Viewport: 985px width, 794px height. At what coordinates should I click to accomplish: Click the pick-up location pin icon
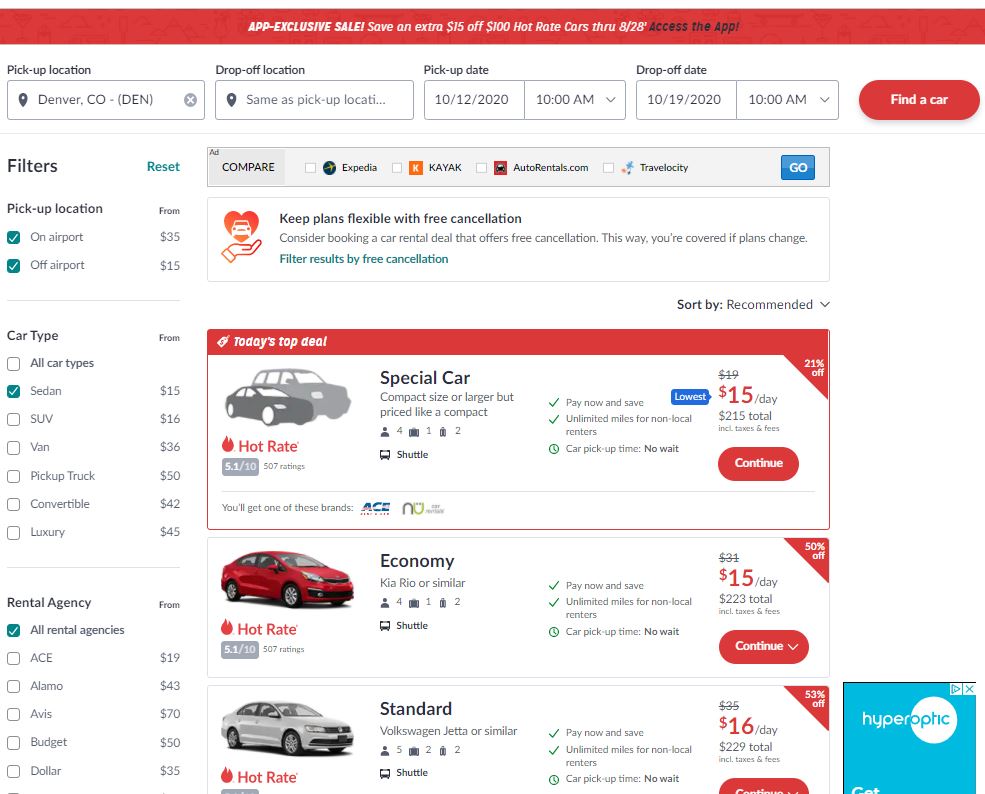point(23,100)
